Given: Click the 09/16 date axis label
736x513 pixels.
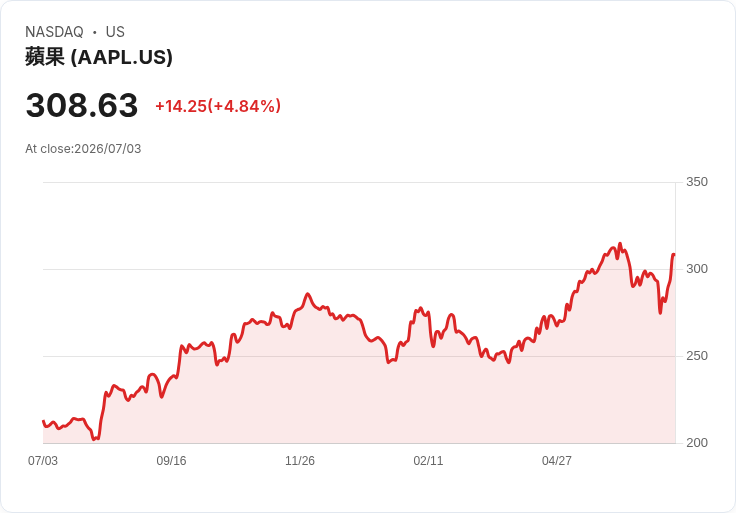Looking at the screenshot, I should [171, 461].
